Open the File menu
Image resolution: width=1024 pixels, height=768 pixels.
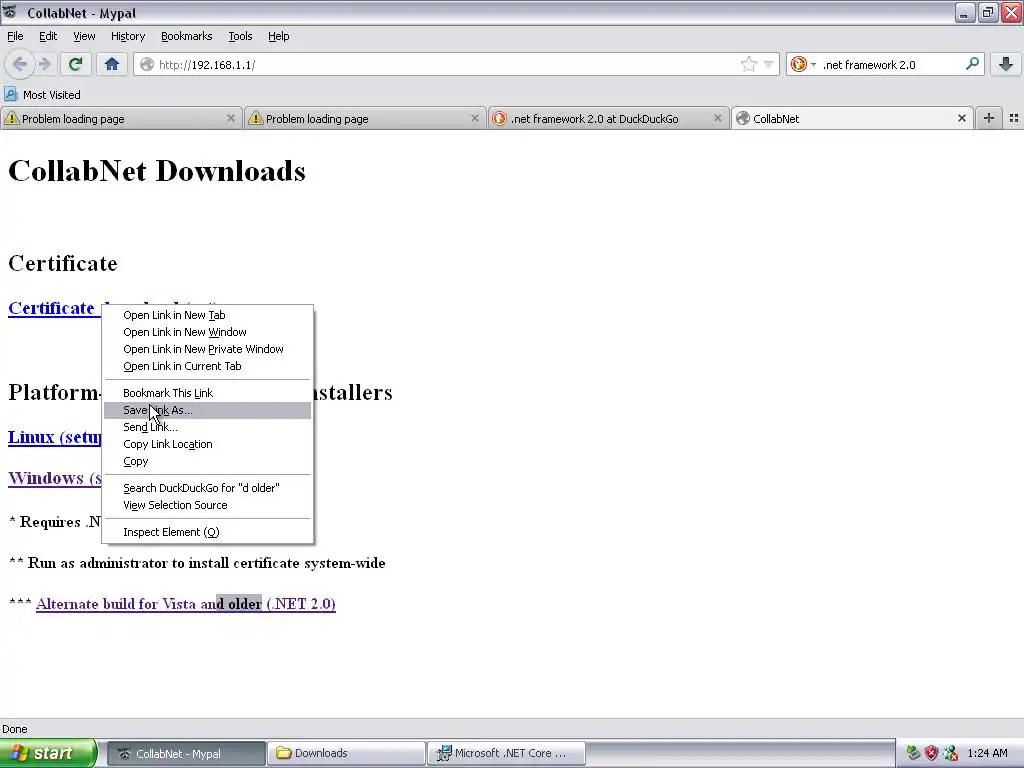pyautogui.click(x=15, y=36)
